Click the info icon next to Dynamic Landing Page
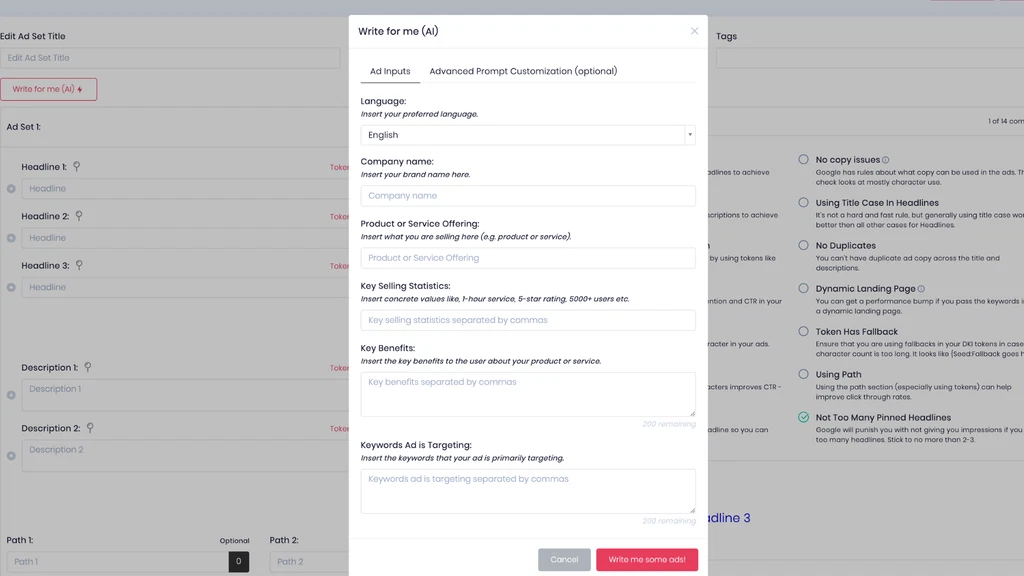 (x=921, y=289)
